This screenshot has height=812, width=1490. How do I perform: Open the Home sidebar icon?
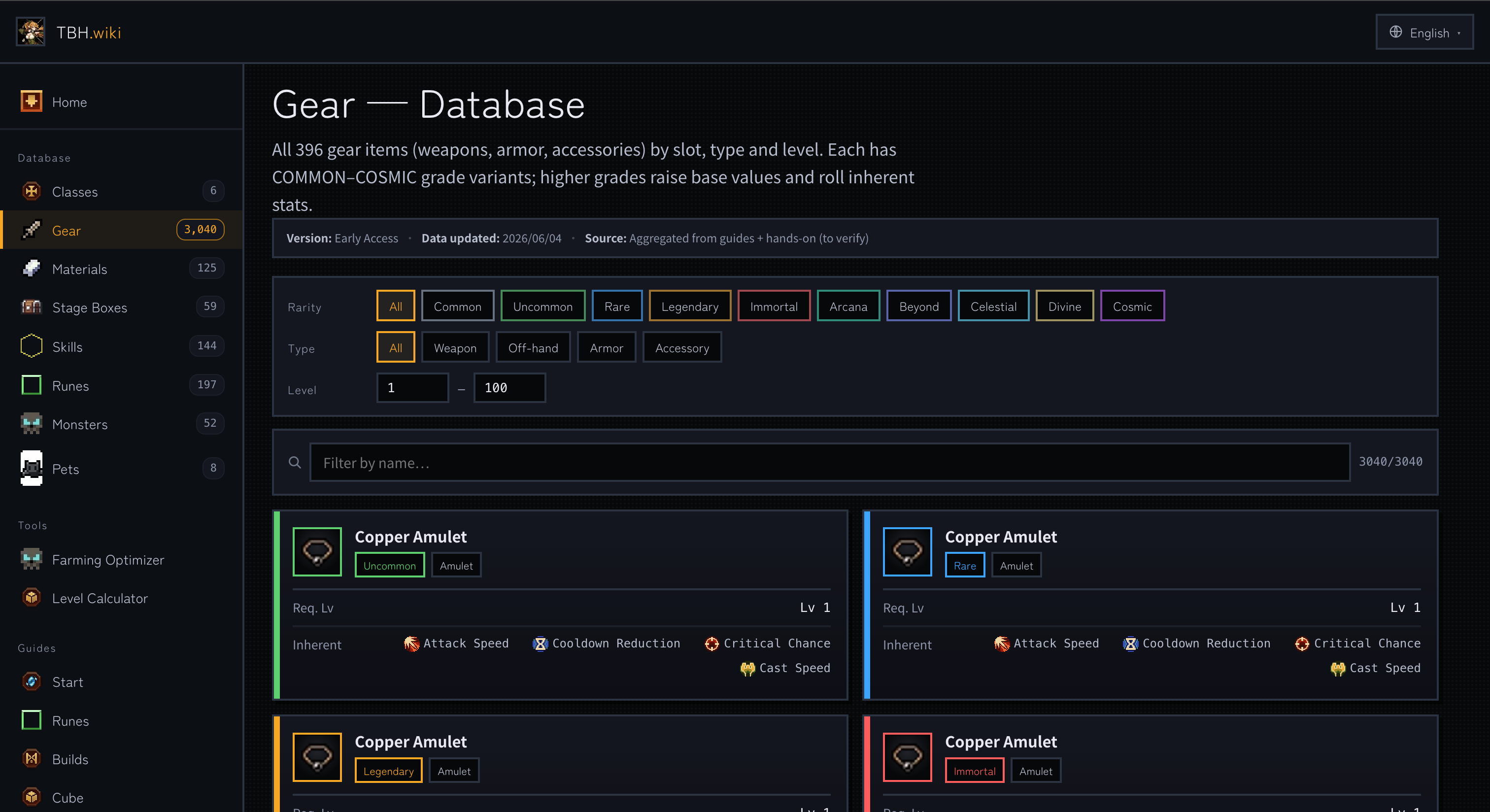[31, 101]
